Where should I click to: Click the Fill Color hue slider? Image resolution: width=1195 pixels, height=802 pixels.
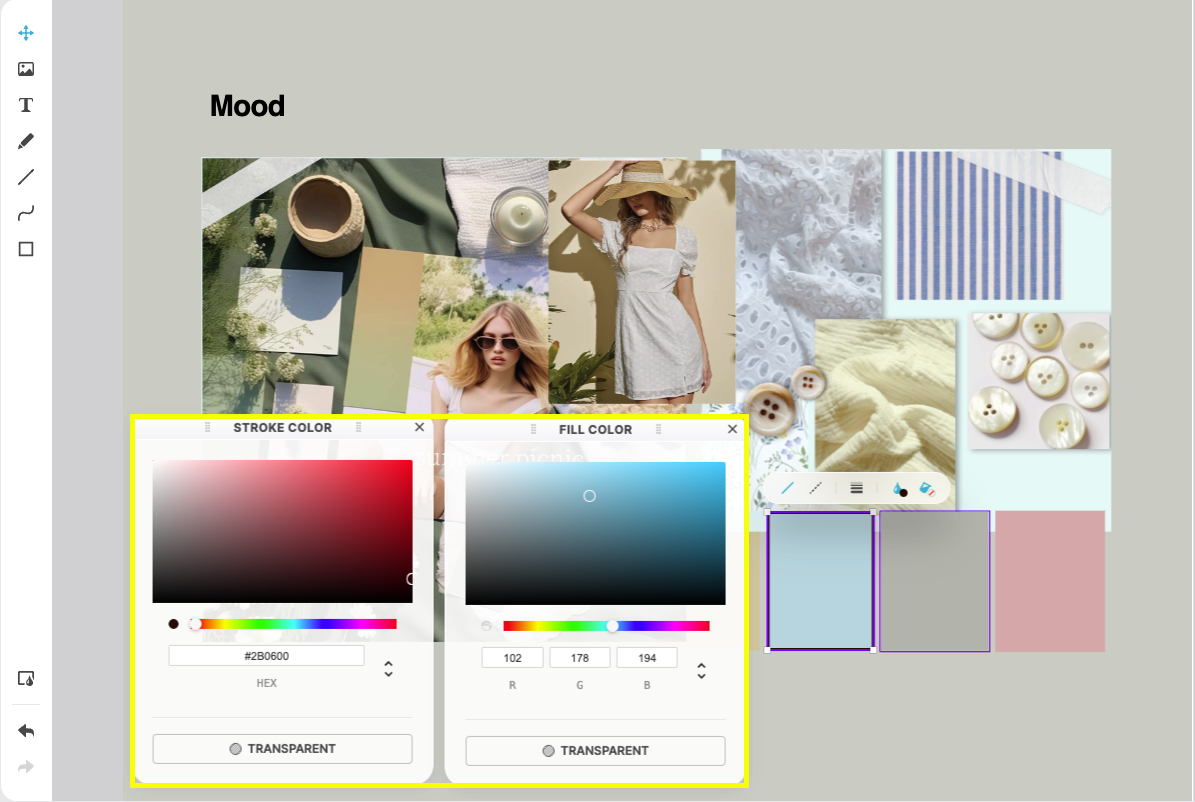(607, 626)
